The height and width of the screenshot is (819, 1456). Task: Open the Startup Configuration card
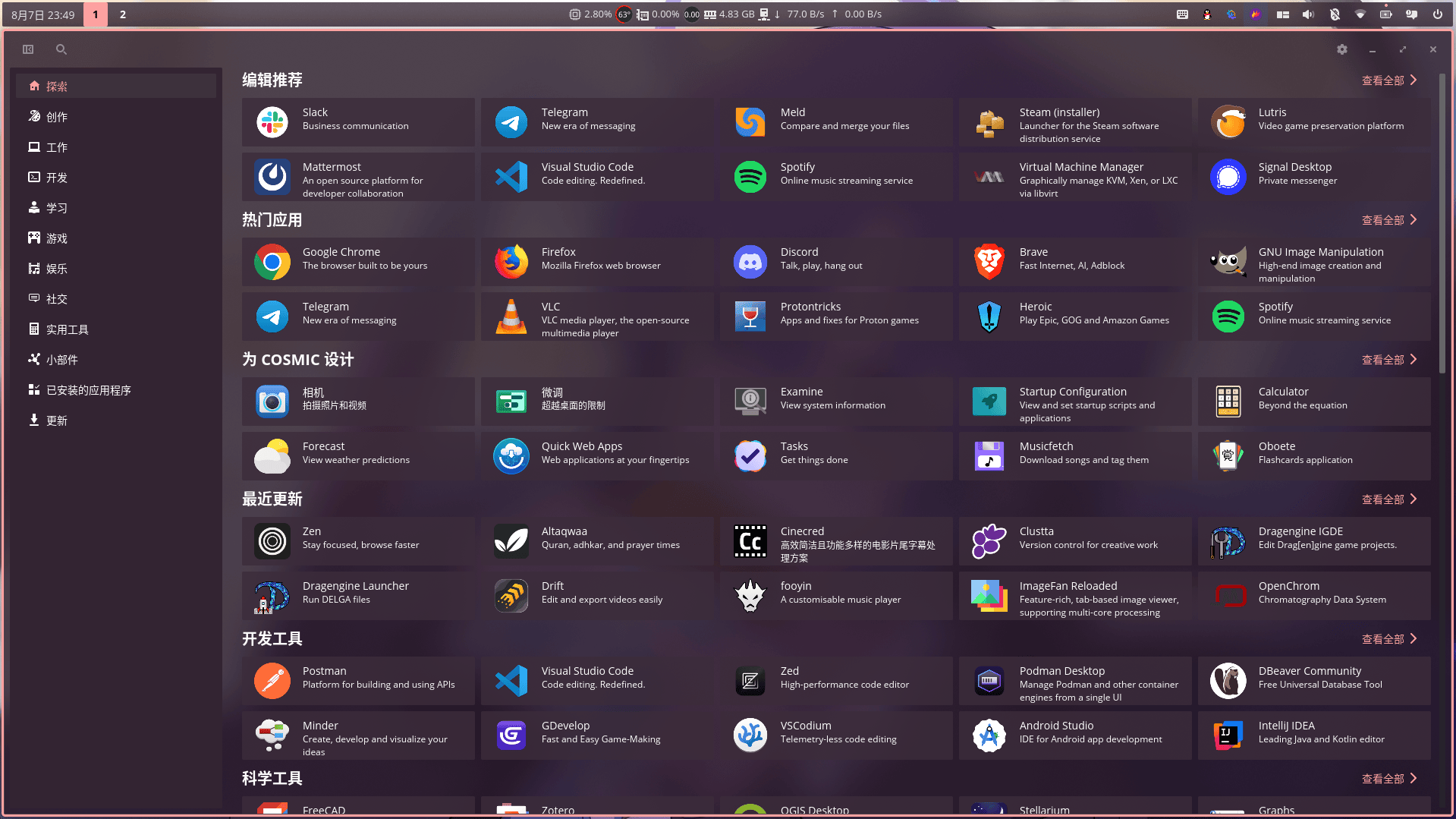pyautogui.click(x=1075, y=402)
